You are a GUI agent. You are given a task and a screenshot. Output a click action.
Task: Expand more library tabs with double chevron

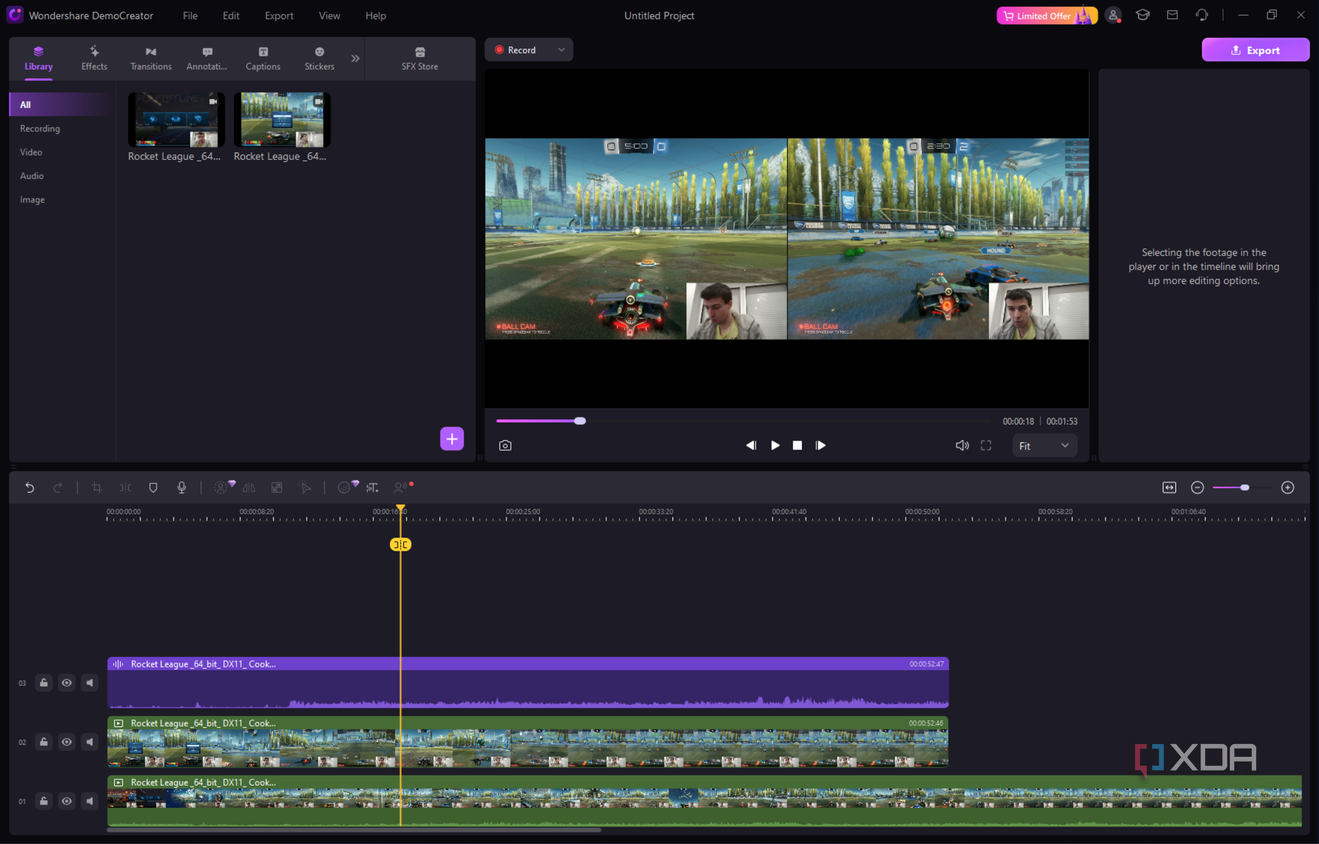pos(355,59)
